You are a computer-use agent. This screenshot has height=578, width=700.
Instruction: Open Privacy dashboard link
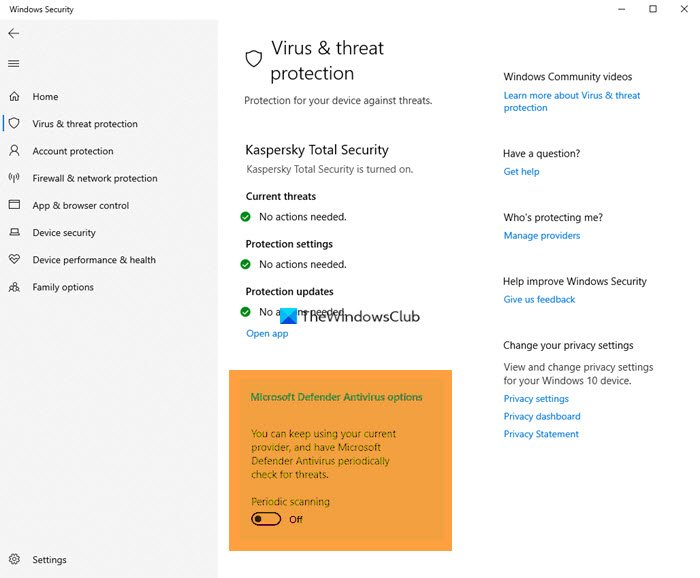pyautogui.click(x=542, y=416)
